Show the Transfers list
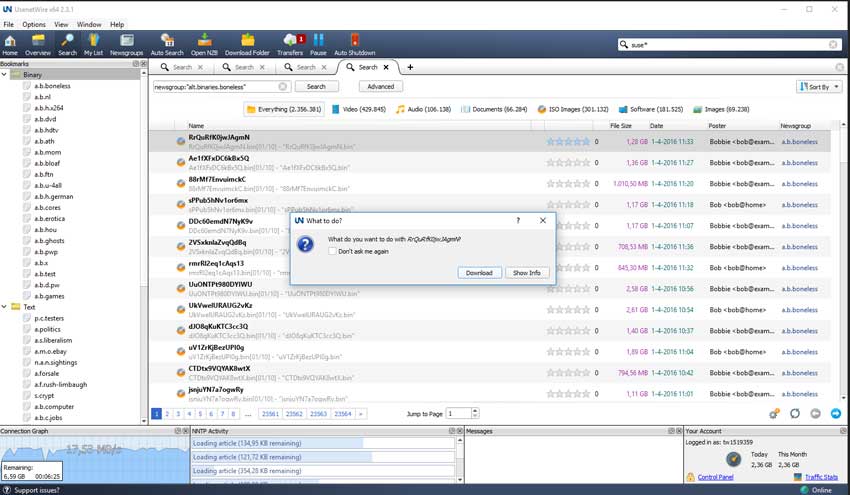The width and height of the screenshot is (850, 495). 290,44
